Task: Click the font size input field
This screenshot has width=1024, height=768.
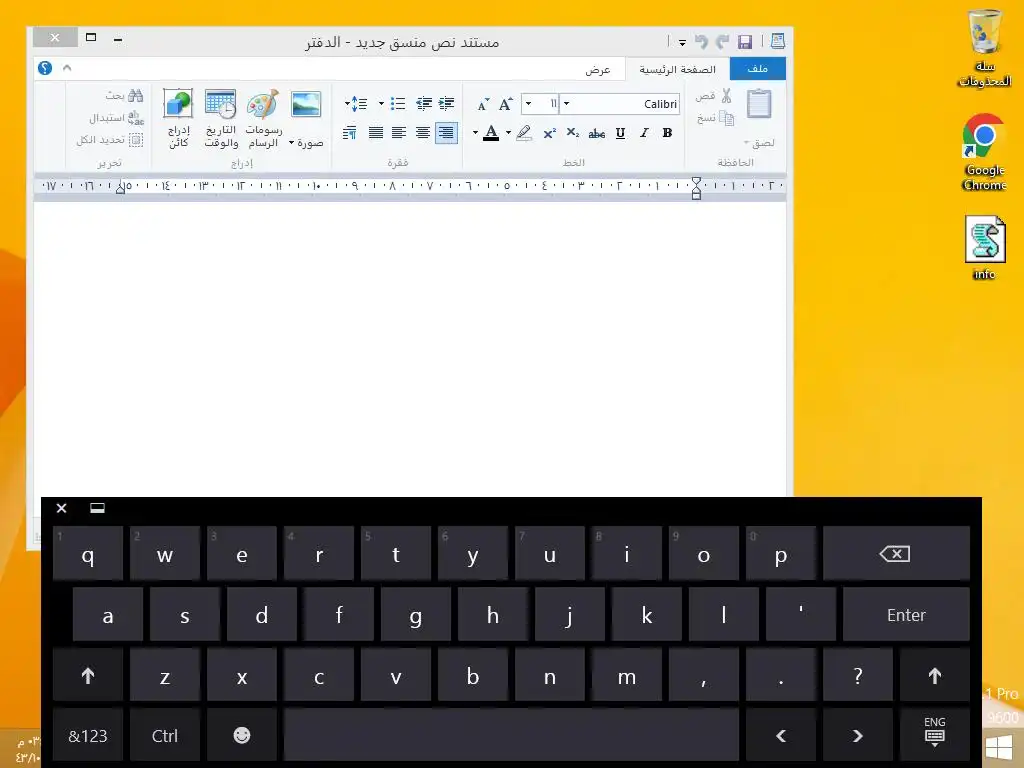Action: click(x=547, y=104)
